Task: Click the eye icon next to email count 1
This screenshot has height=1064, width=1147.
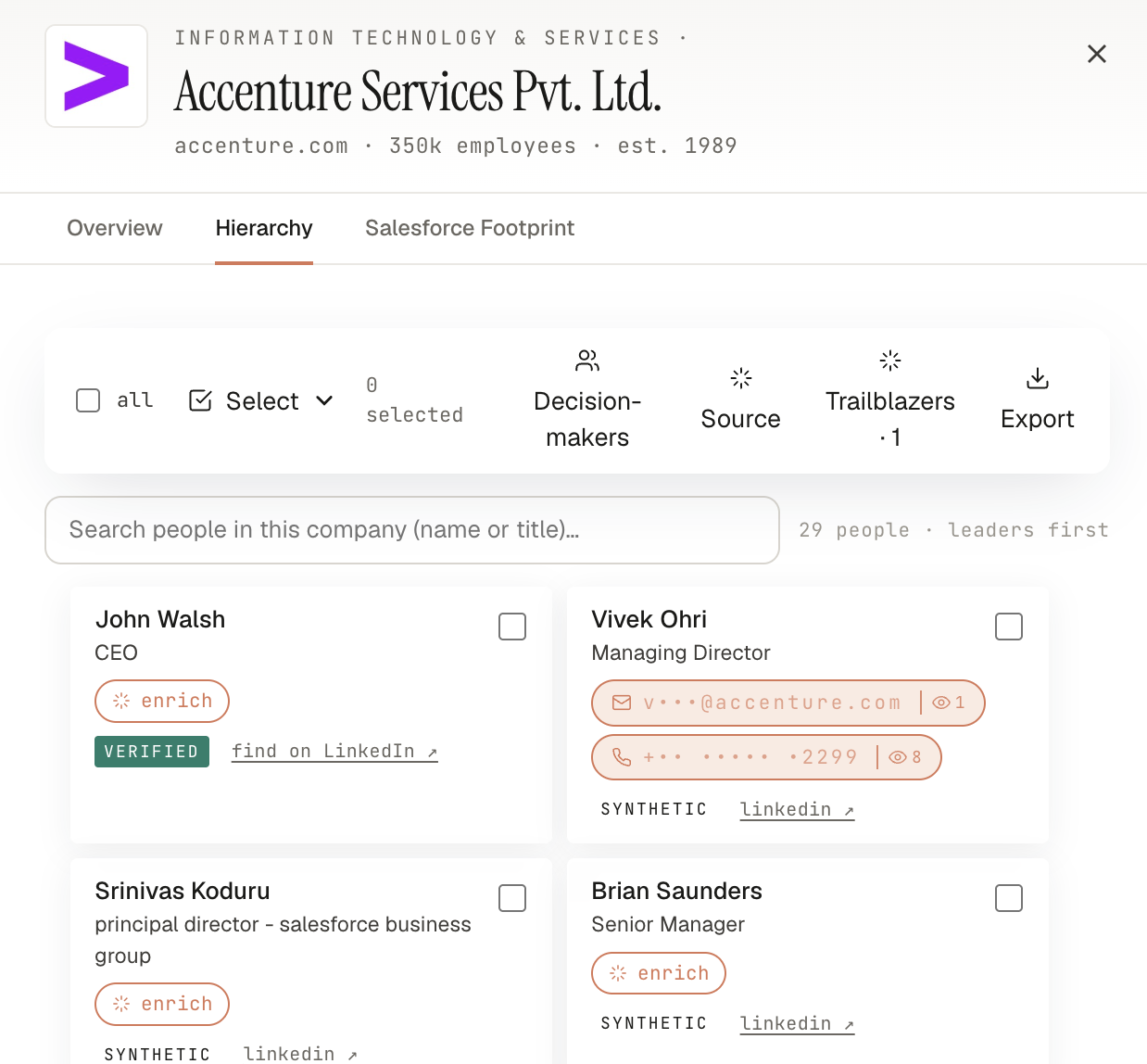Action: 941,703
